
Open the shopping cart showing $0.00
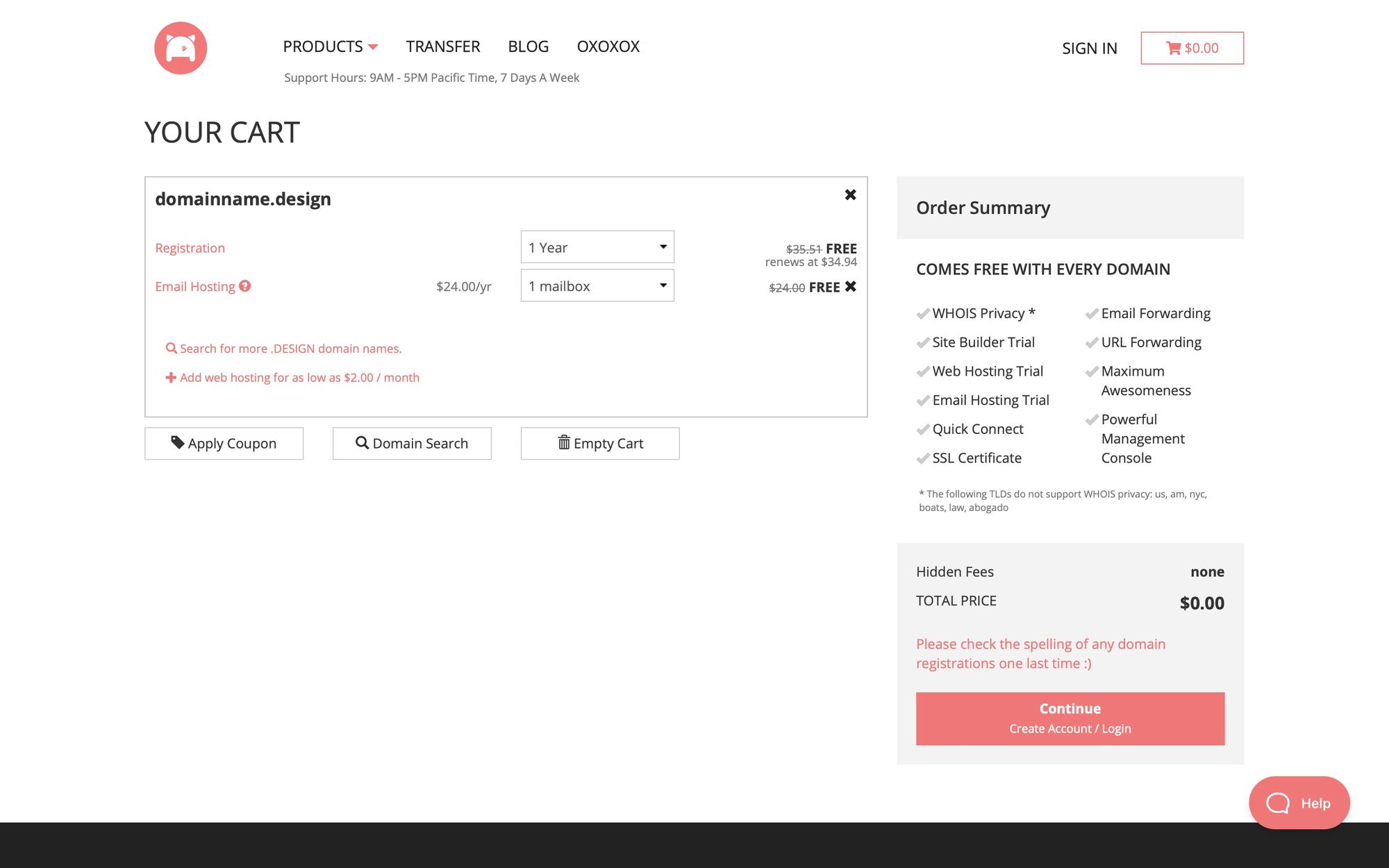pyautogui.click(x=1192, y=48)
